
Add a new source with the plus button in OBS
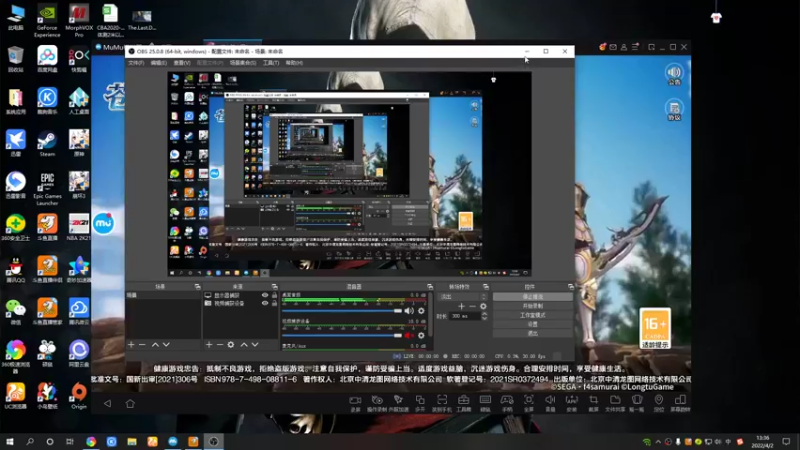209,345
